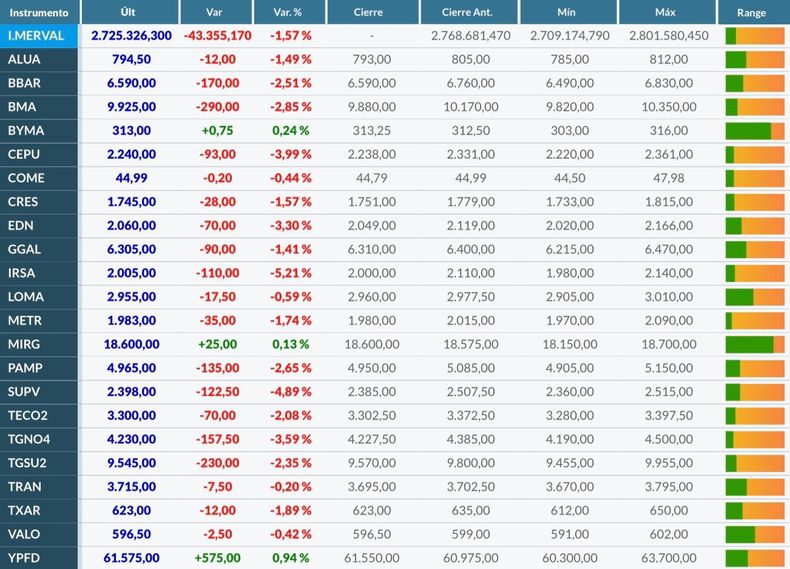Open the GGAL instrument

tap(39, 249)
